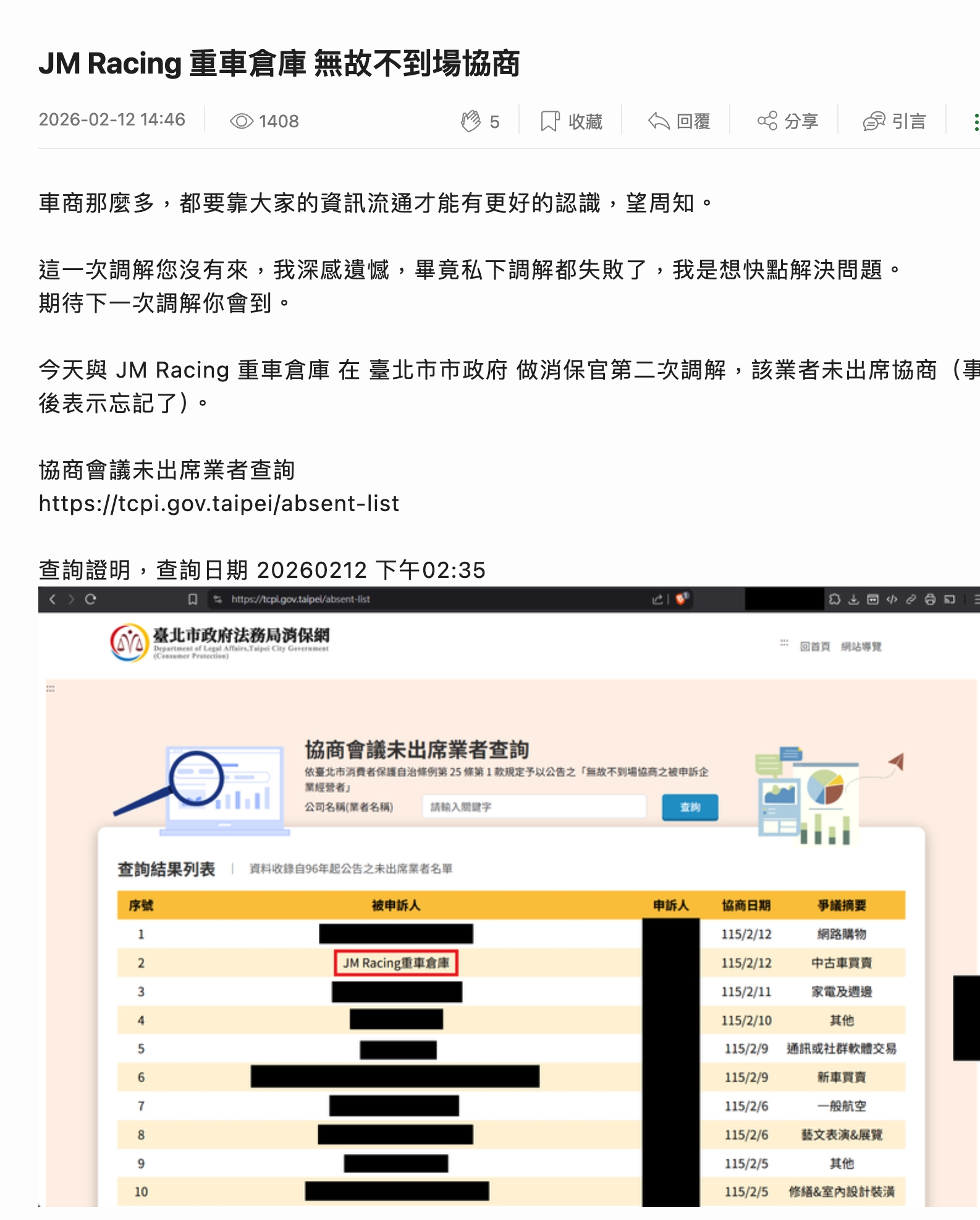
Task: Click the red-boxed JM Racing重車倉庫 entry
Action: coord(396,963)
